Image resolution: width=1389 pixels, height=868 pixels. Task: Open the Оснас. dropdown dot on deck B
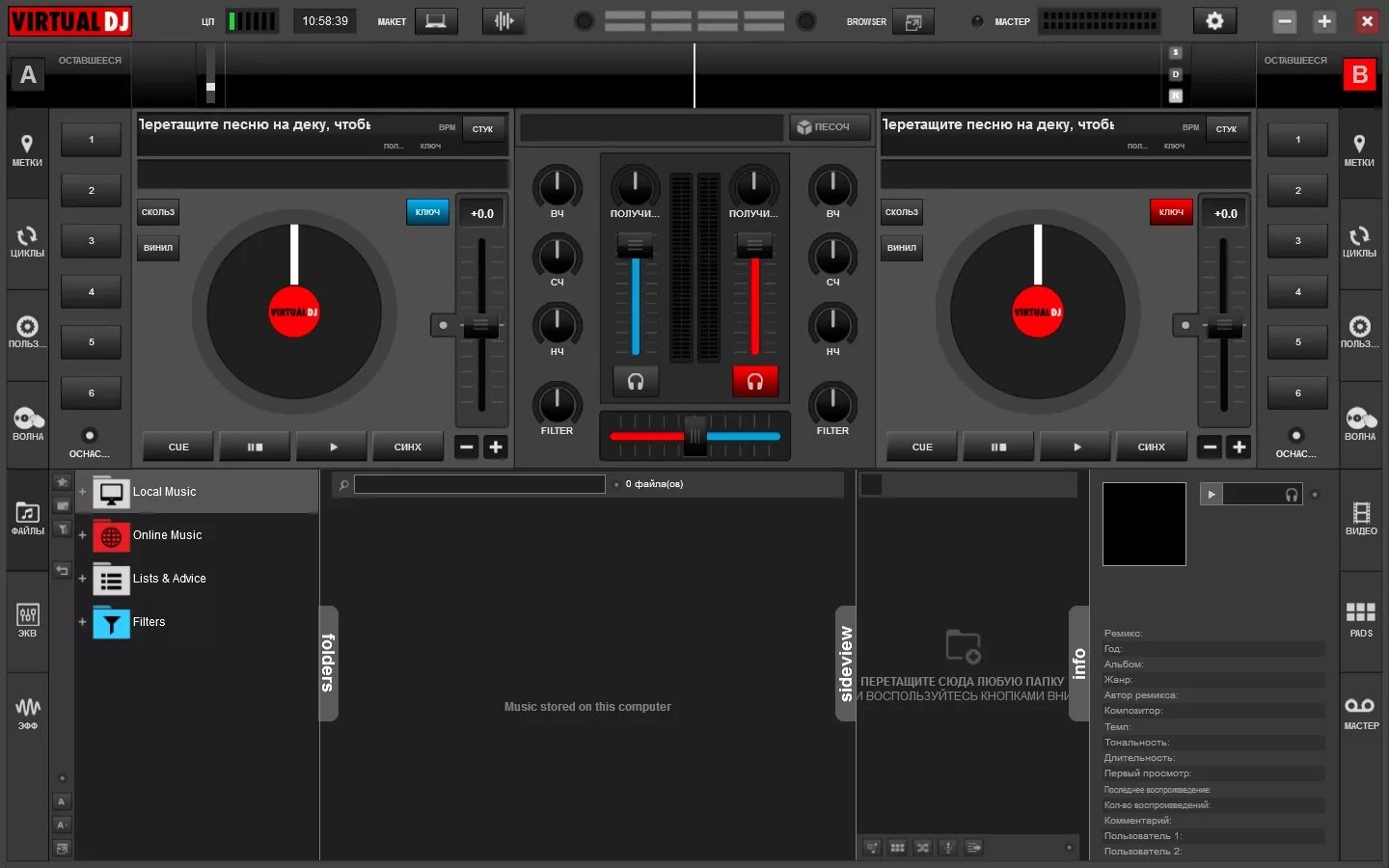[1296, 435]
